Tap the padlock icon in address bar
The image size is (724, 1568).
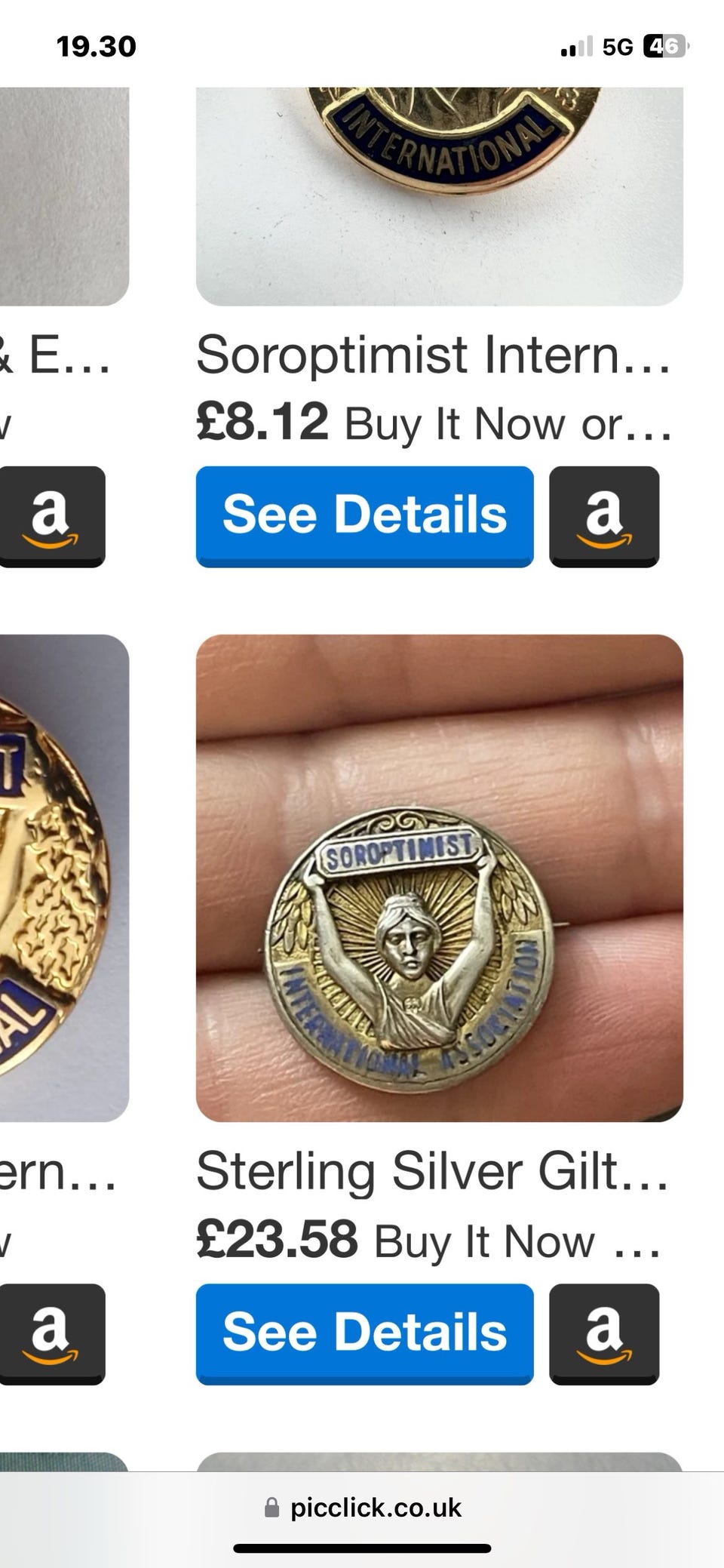(271, 1507)
